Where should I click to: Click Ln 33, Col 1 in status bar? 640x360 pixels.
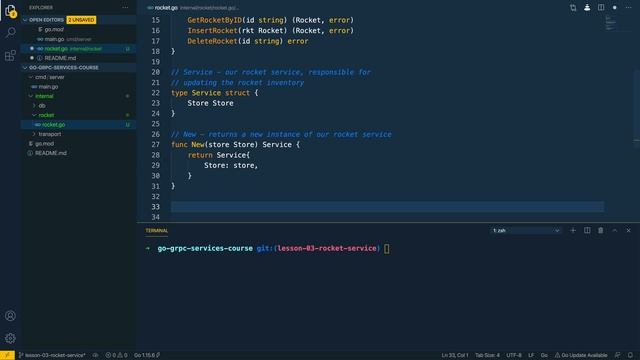[x=455, y=355]
